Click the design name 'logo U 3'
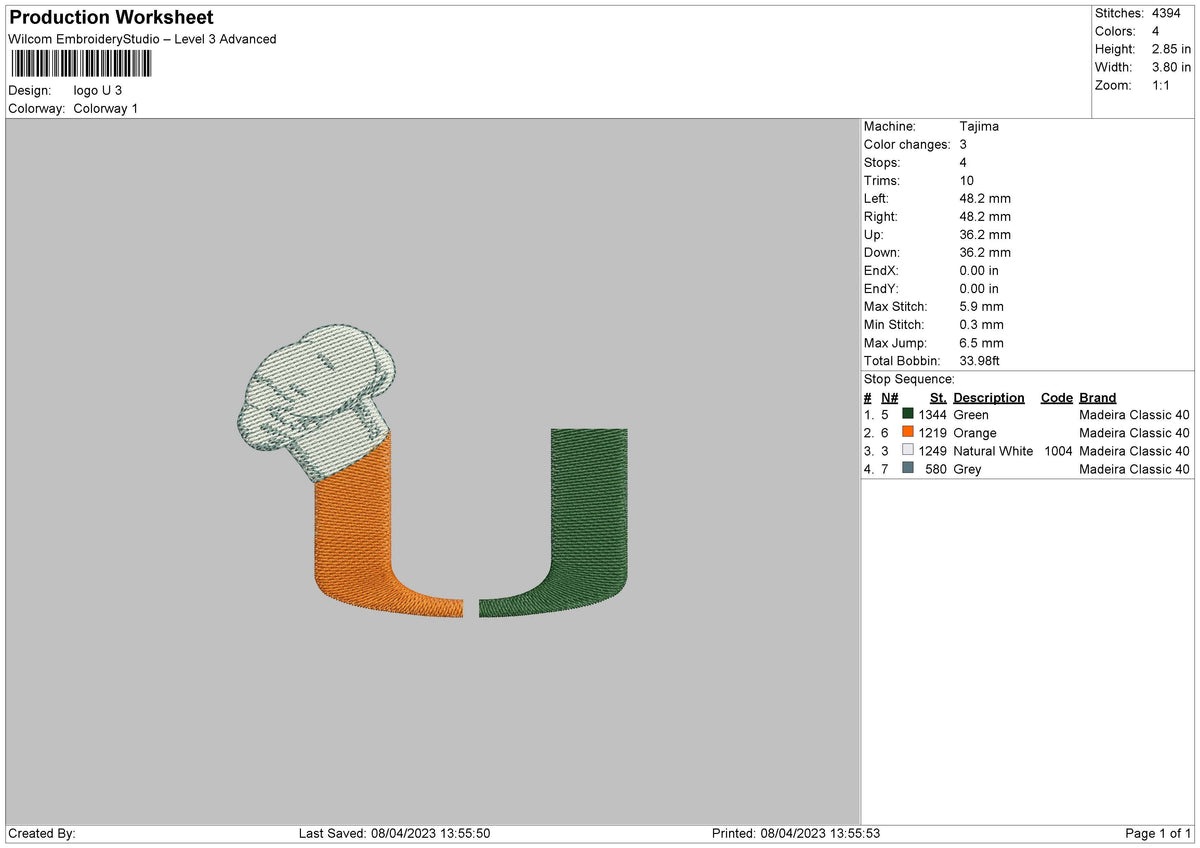 click(x=98, y=90)
